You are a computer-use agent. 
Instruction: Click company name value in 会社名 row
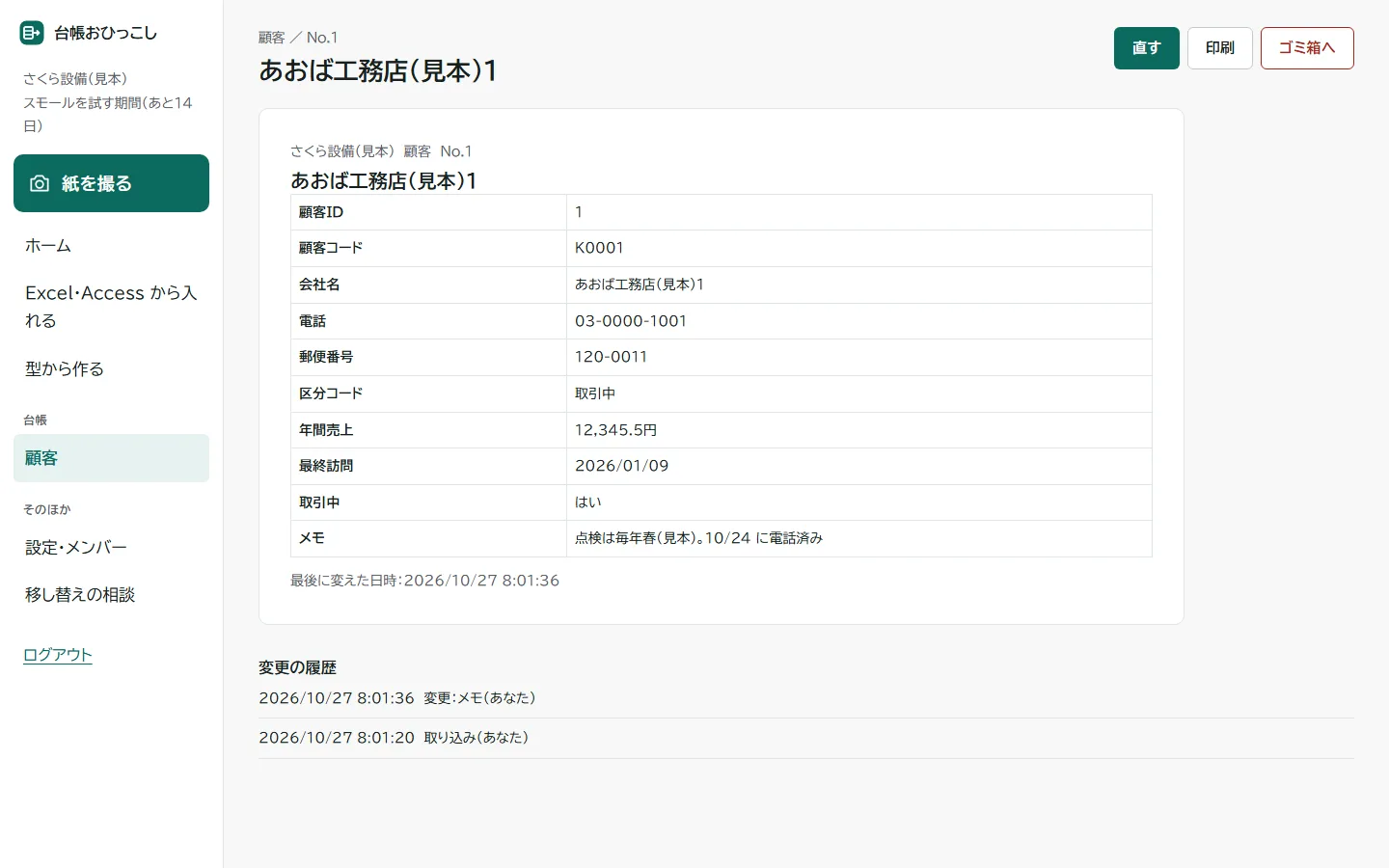[x=640, y=285]
